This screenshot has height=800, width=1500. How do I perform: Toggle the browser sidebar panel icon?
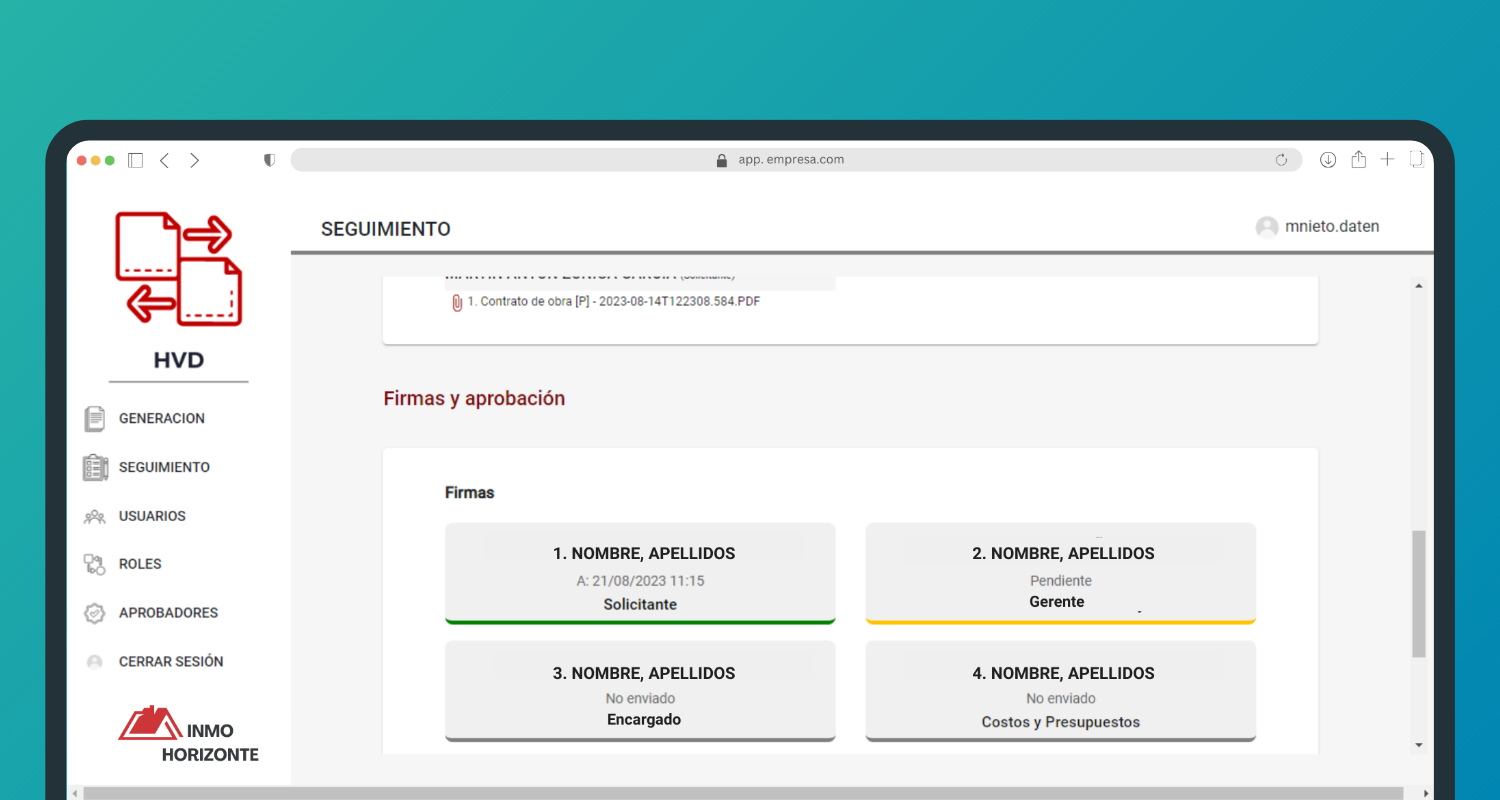pos(136,160)
